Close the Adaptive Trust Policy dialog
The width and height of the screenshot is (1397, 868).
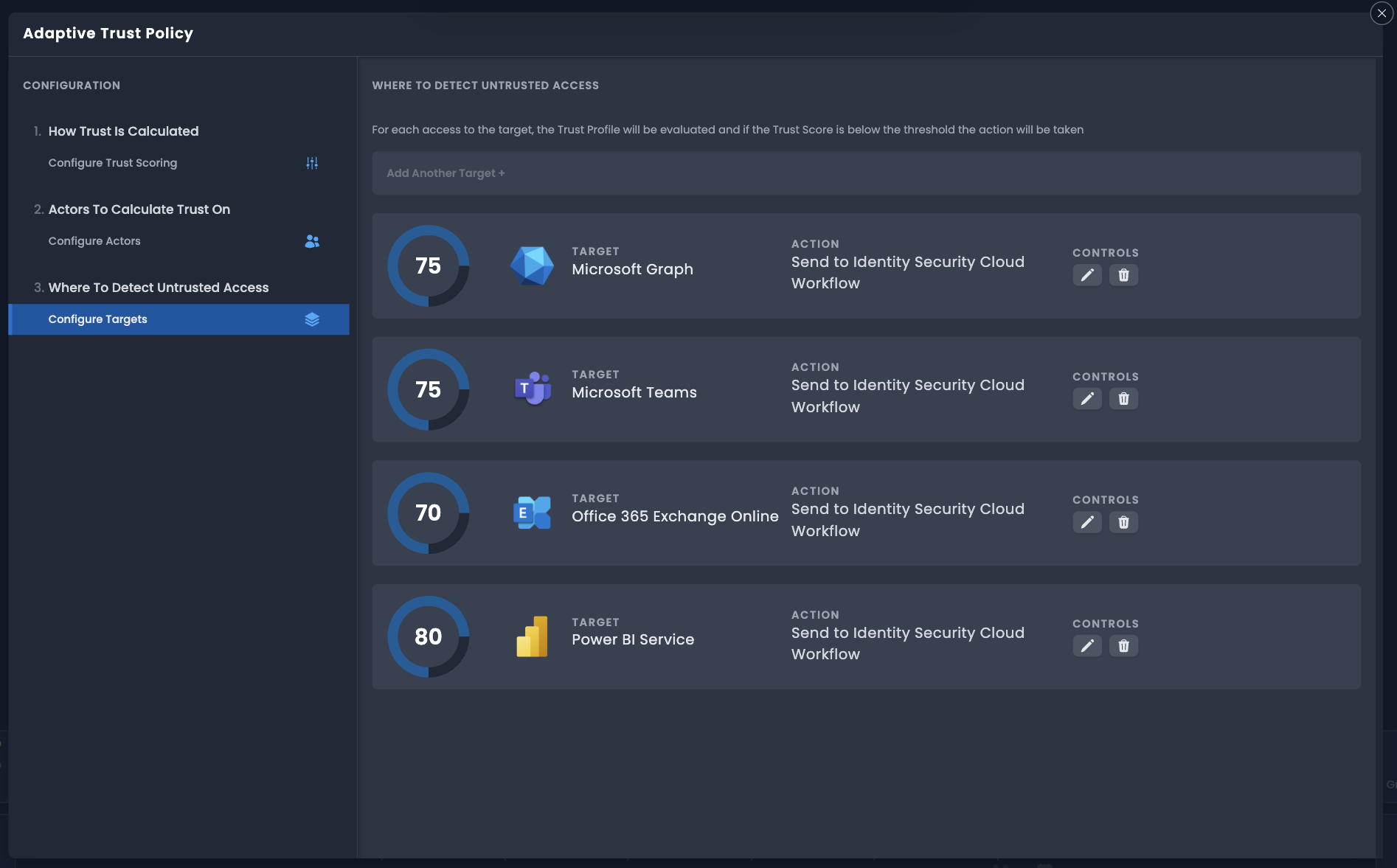[x=1382, y=13]
